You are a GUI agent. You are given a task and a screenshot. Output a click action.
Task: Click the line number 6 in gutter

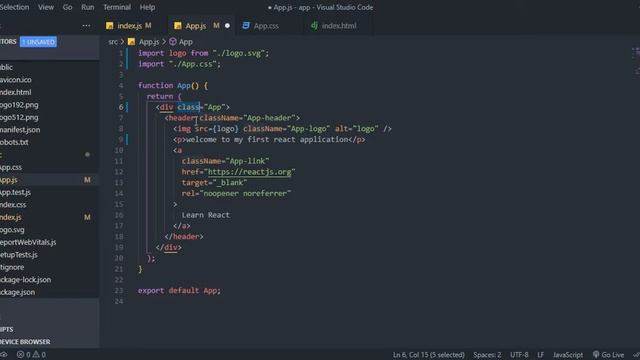121,107
